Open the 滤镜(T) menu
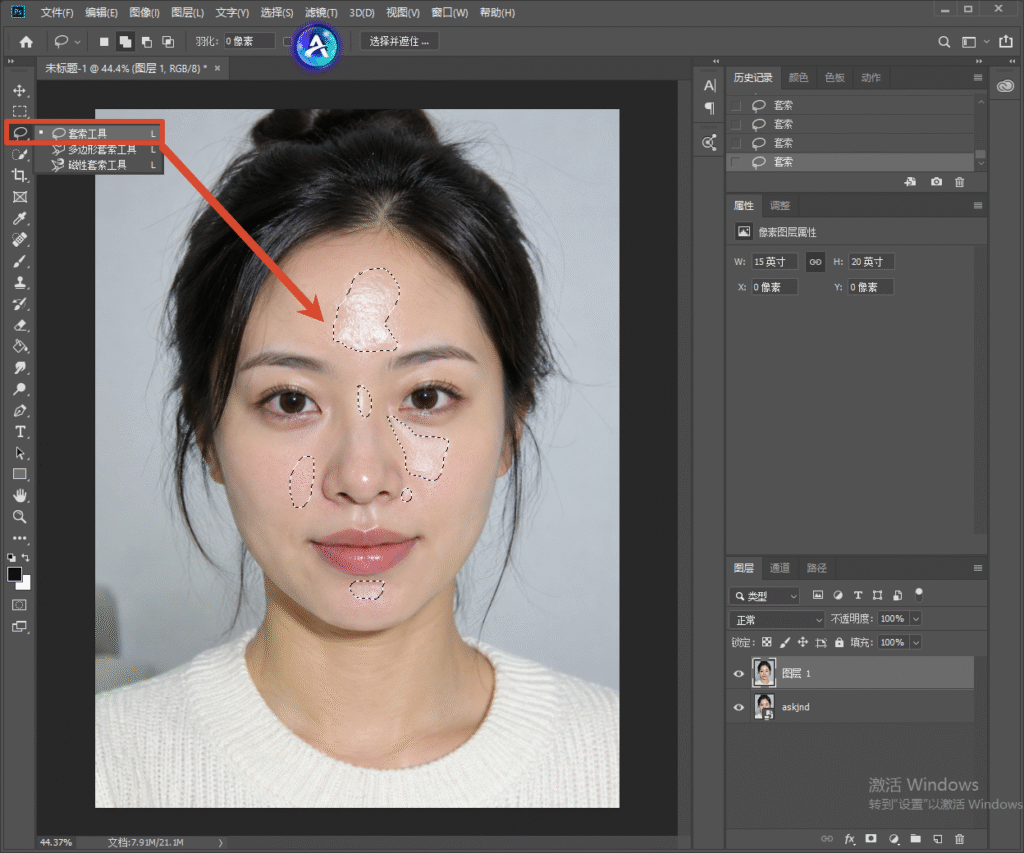 321,12
